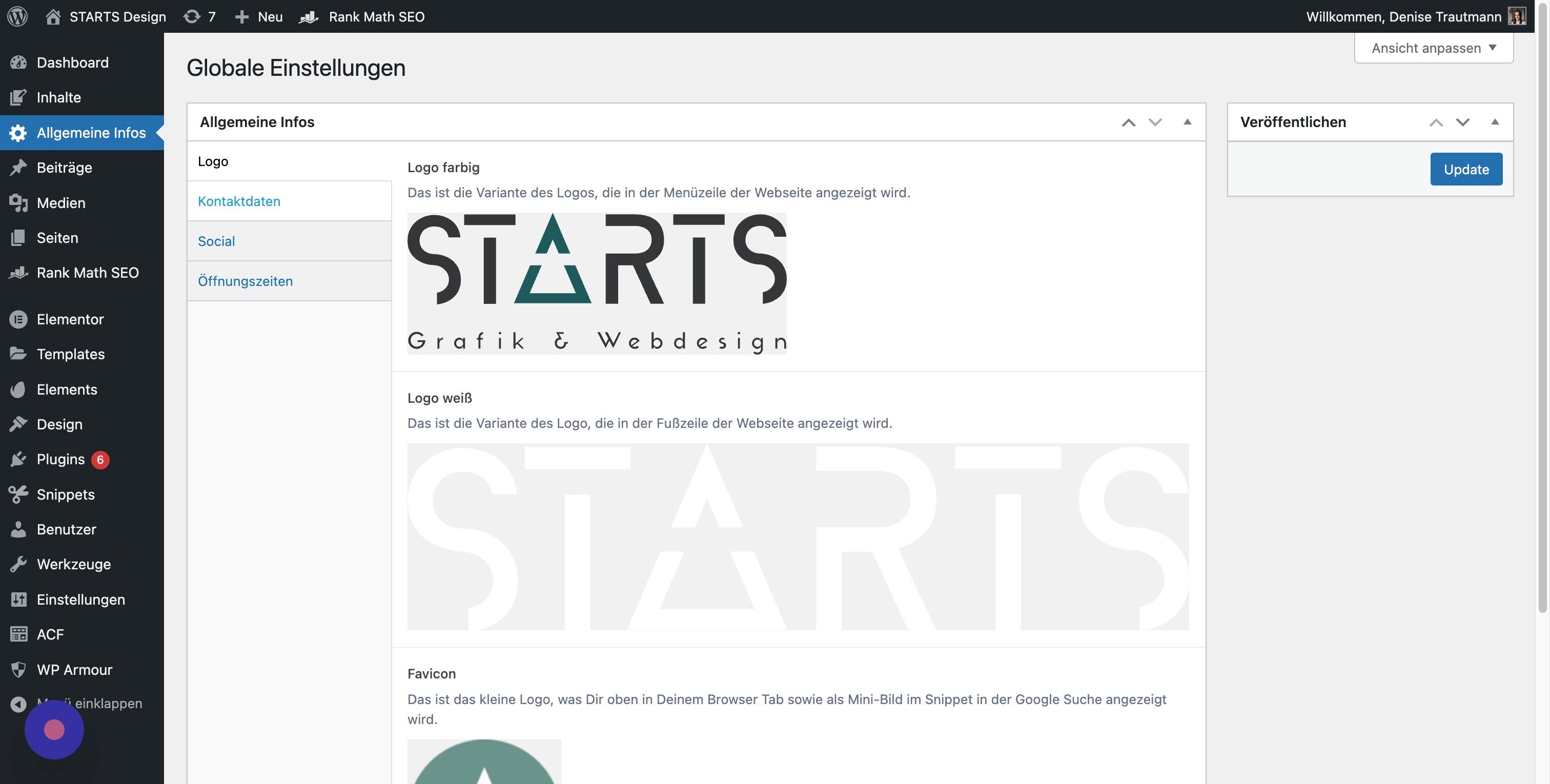Open the Einstellungen menu item
Screen dimensions: 1550x784
[x=82, y=600]
